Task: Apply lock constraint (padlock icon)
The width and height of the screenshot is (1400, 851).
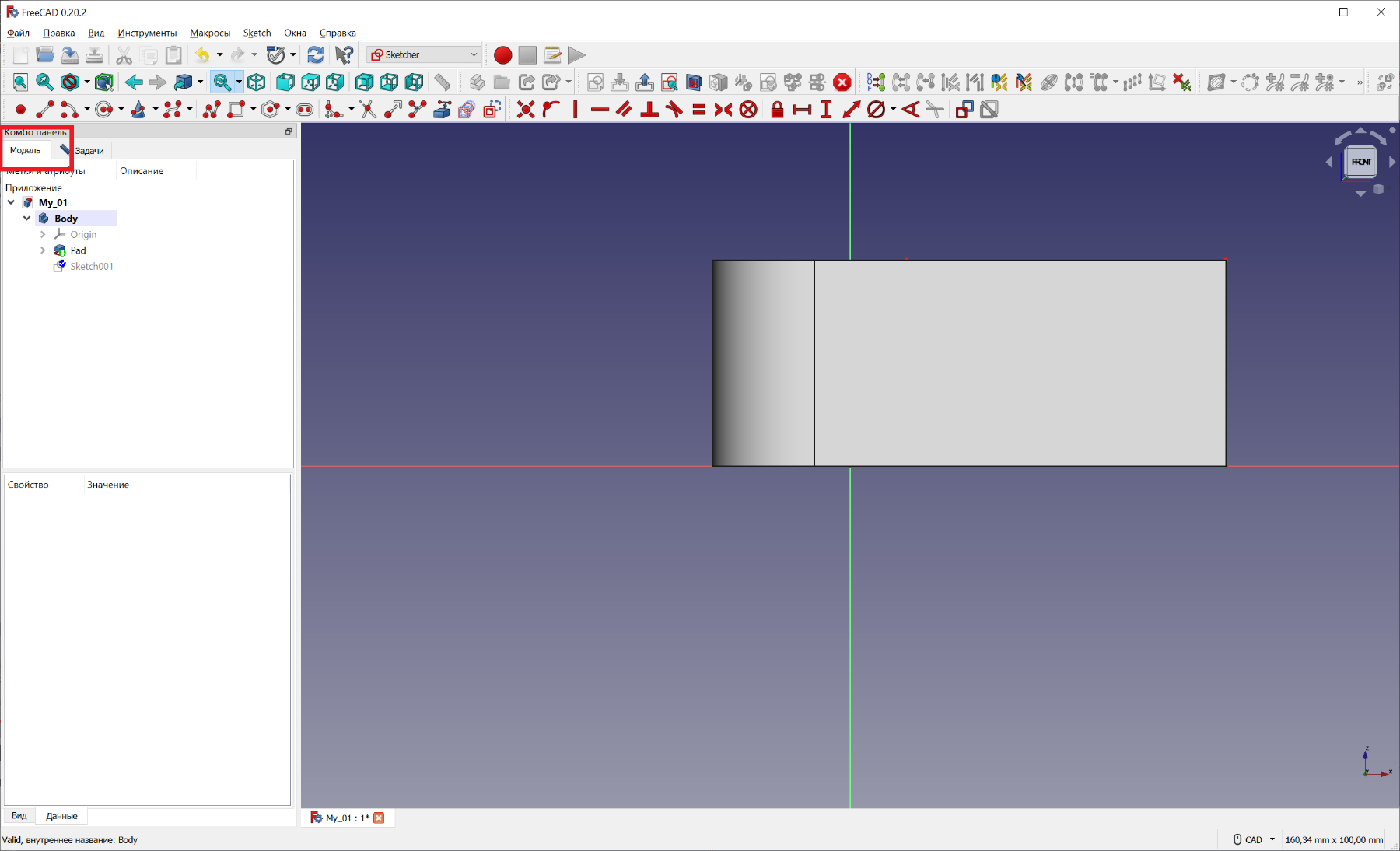Action: click(x=777, y=110)
